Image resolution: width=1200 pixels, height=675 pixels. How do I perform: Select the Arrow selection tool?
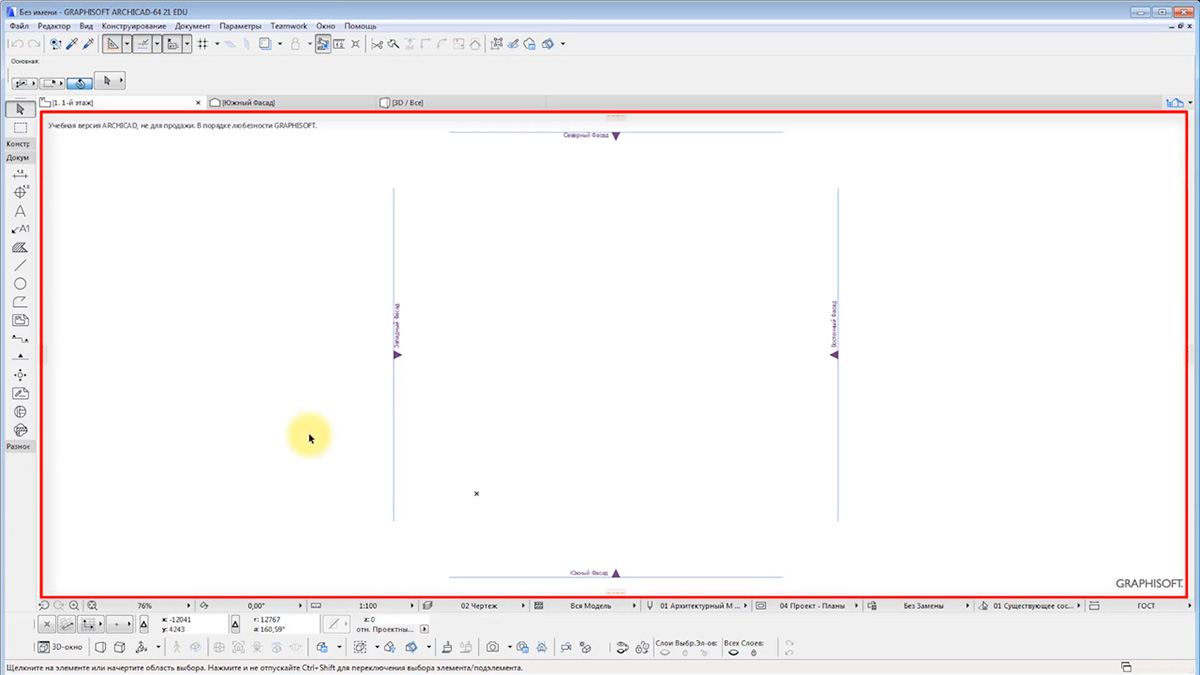19,109
